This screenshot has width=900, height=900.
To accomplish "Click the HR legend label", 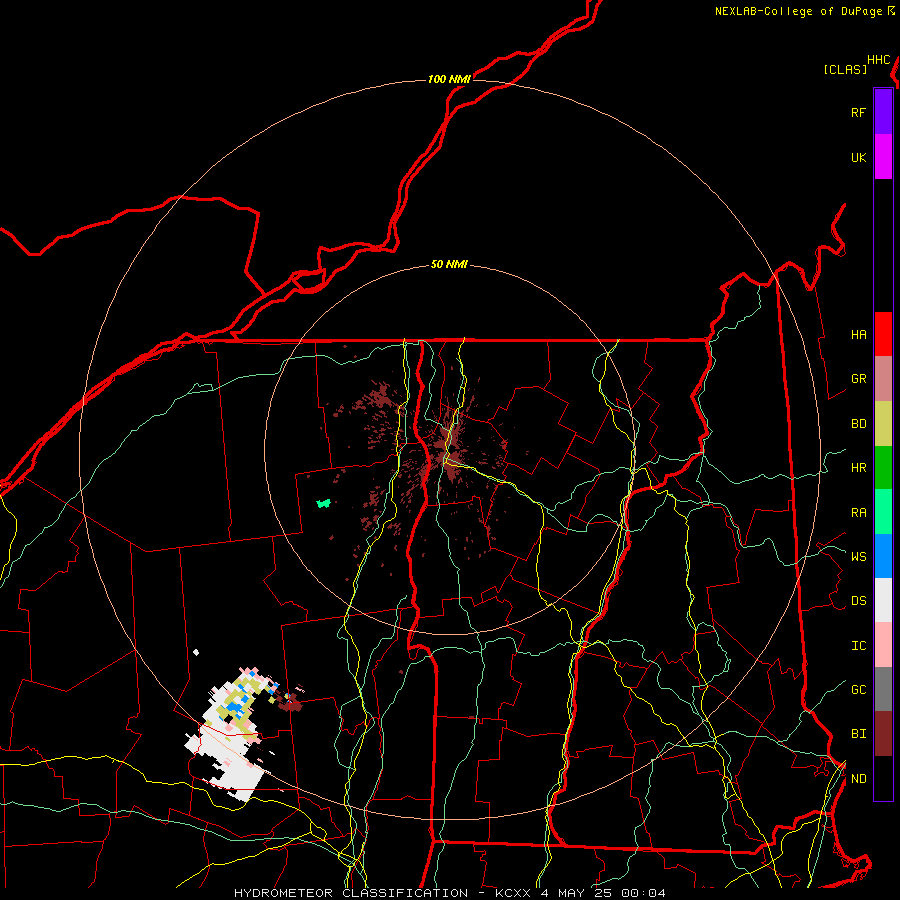I will 858,468.
